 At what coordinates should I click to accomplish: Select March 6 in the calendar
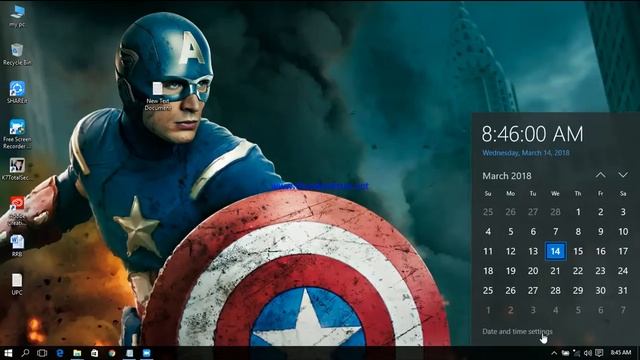[x=533, y=231]
